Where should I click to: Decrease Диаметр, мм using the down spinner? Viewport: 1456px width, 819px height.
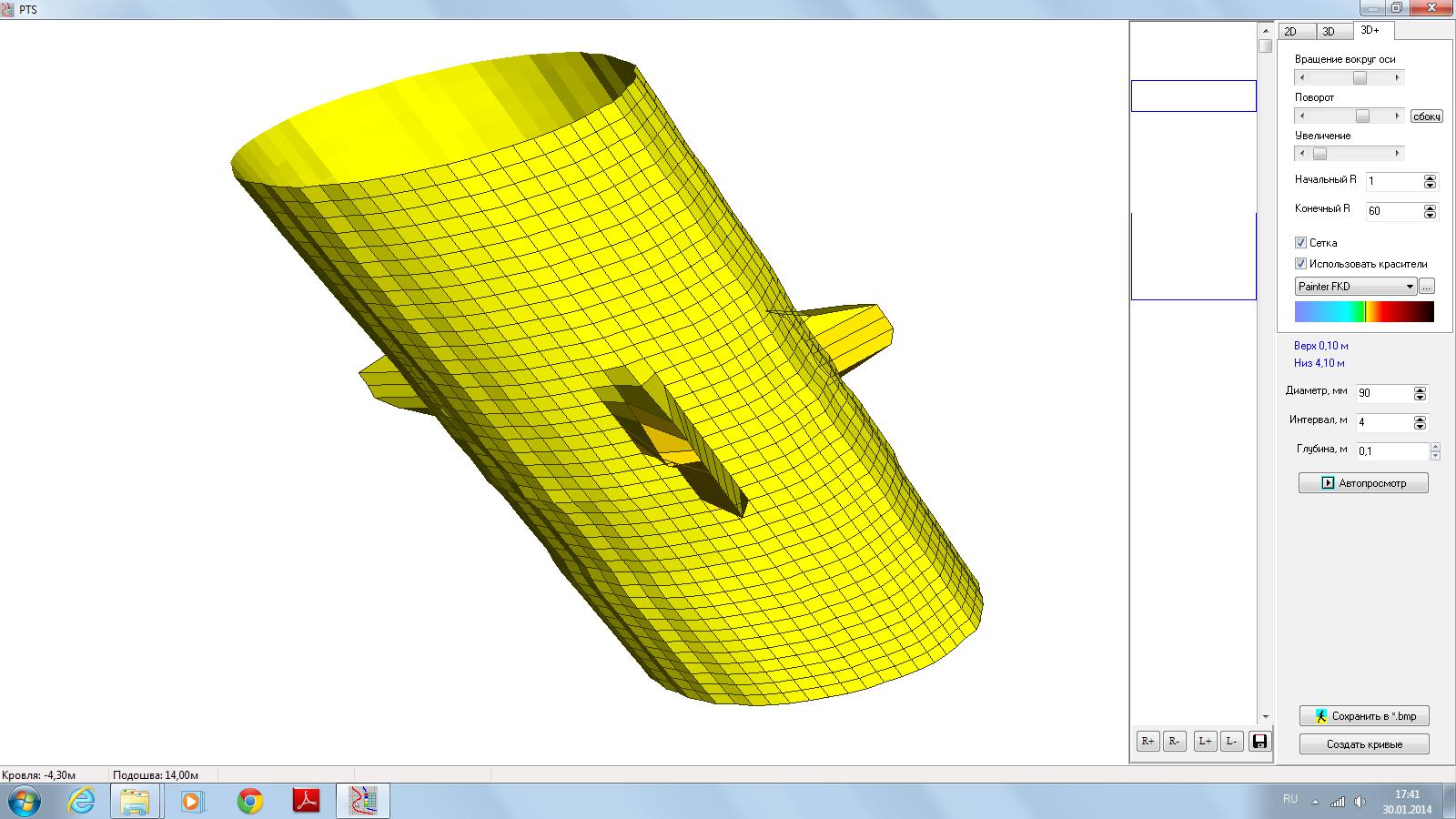coord(1420,398)
